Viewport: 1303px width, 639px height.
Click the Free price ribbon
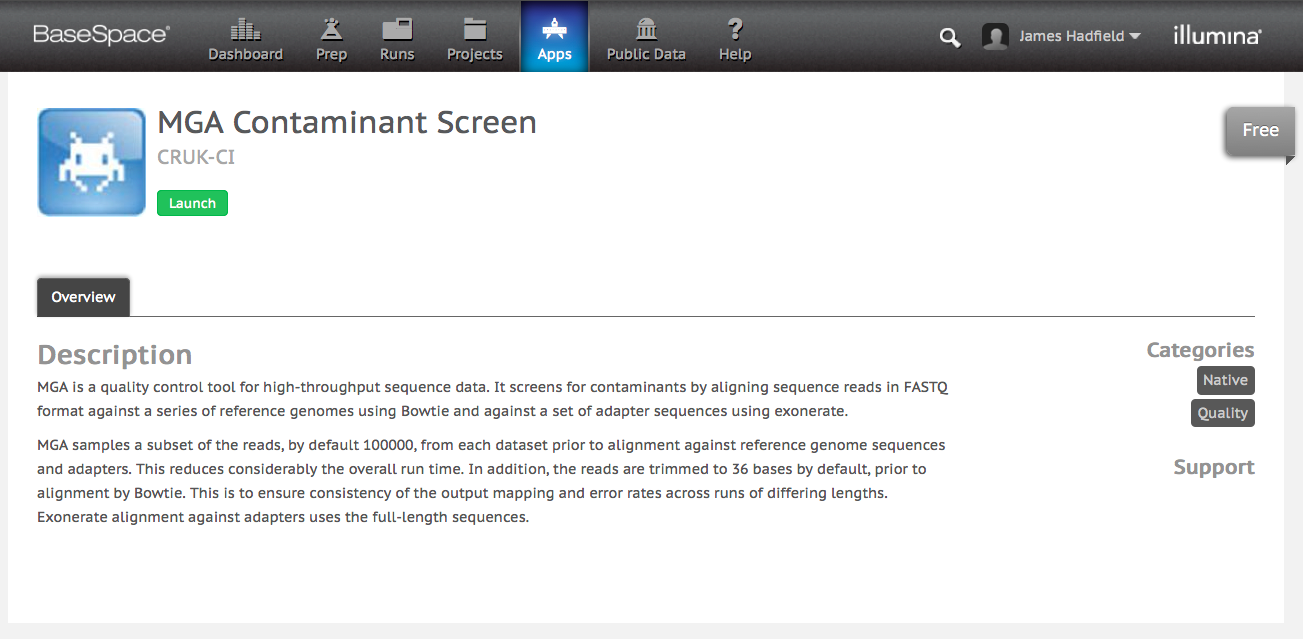[x=1259, y=131]
